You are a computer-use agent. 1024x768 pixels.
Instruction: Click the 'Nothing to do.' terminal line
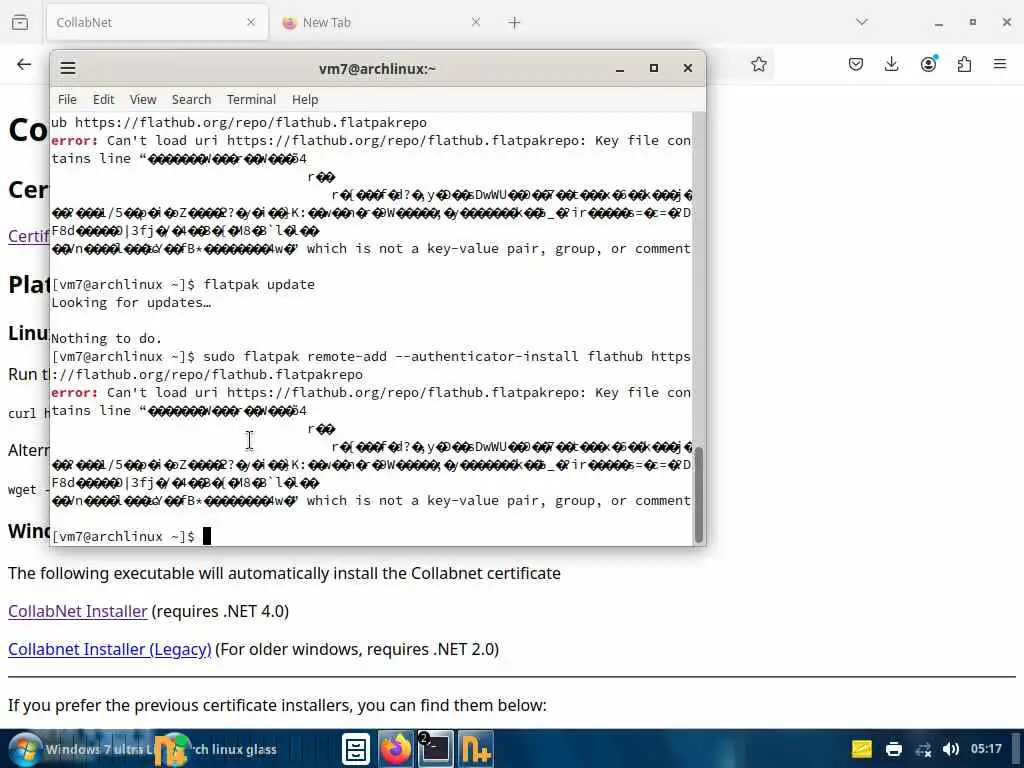coord(106,338)
